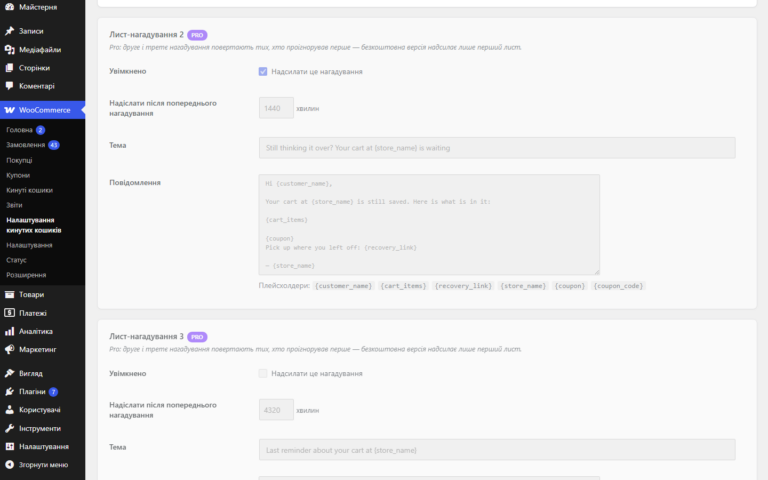Click the badge 7 next to Плагіни

[53, 392]
